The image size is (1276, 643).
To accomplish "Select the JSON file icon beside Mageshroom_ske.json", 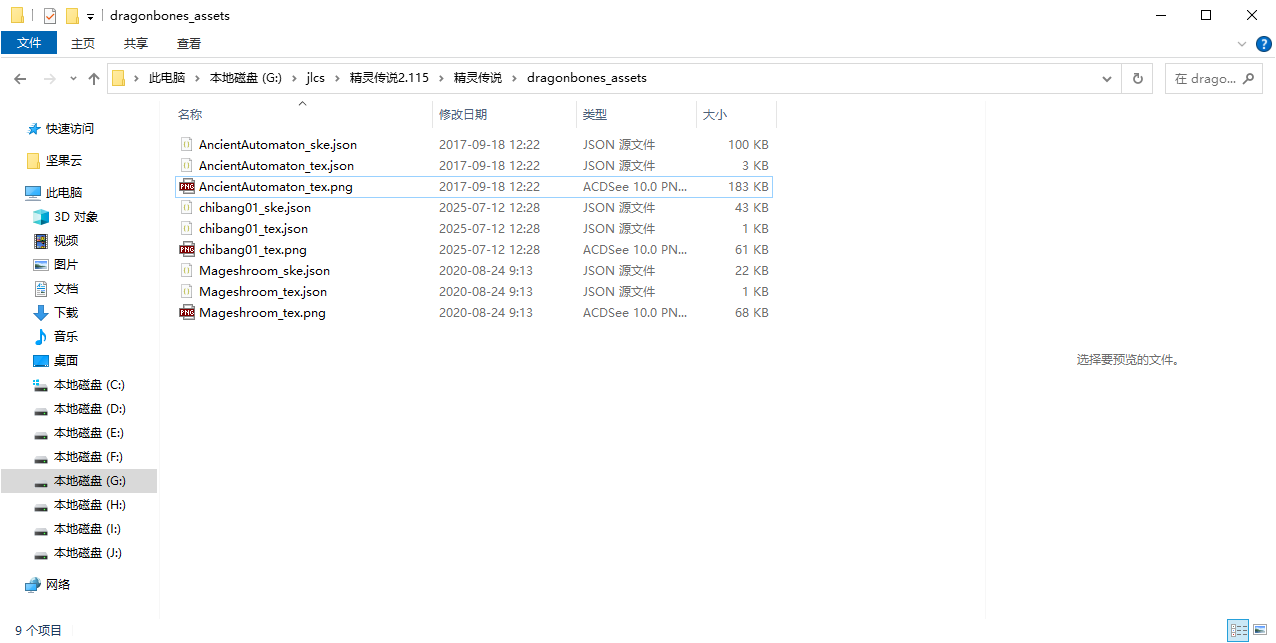I will [x=186, y=271].
